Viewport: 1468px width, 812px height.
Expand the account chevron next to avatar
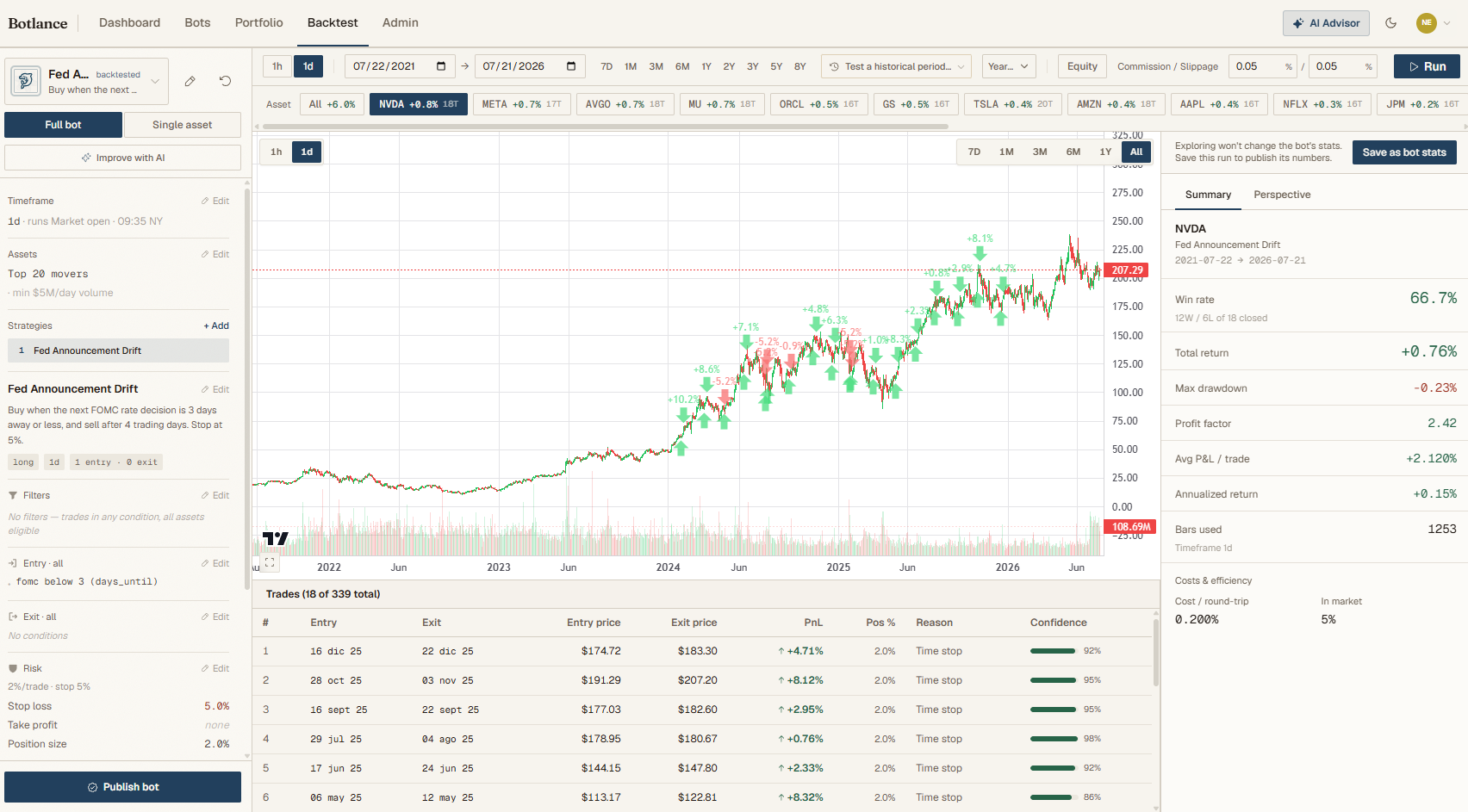1447,23
